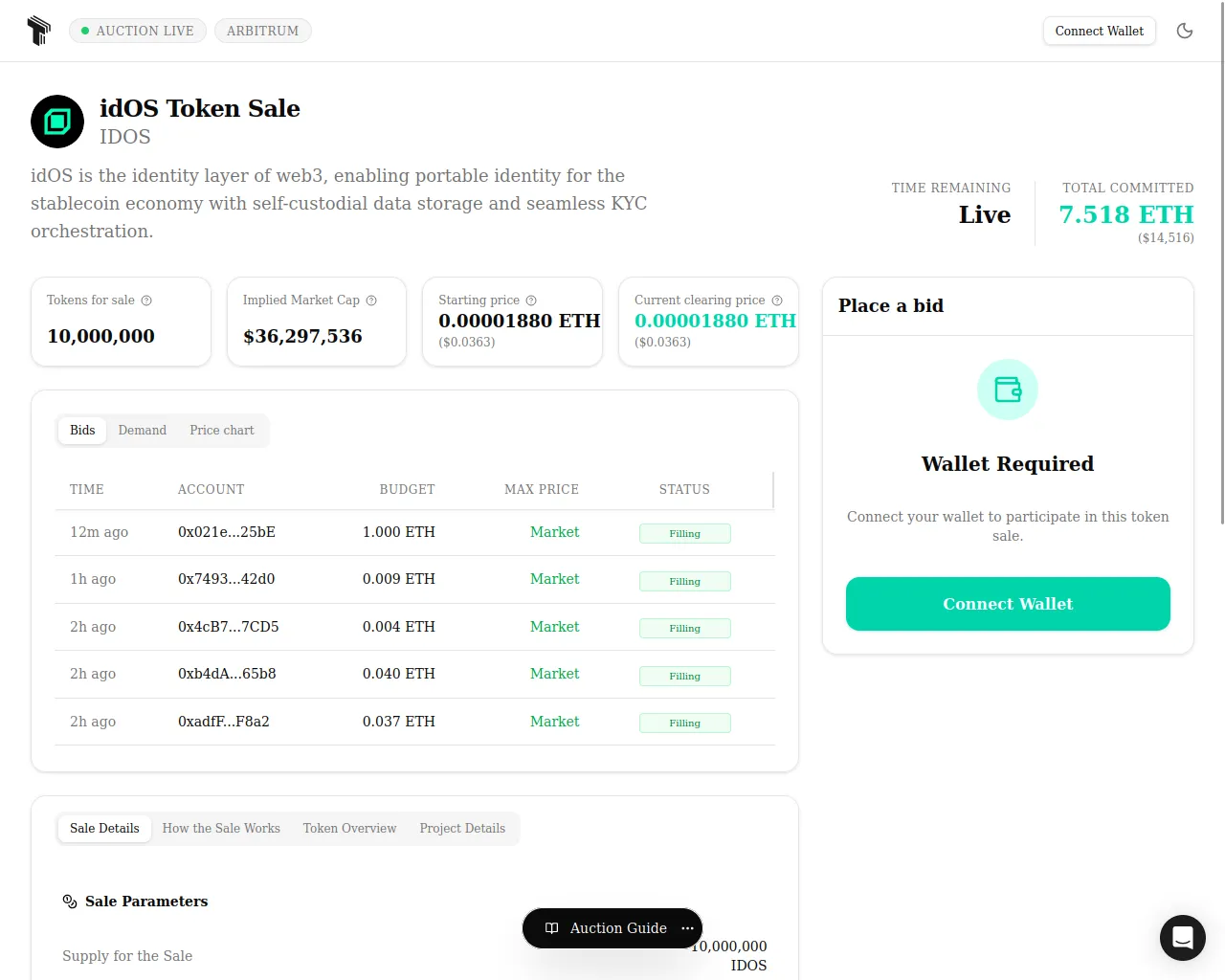The height and width of the screenshot is (980, 1225).
Task: Show the Tokens for sale help tooltip
Action: click(146, 301)
